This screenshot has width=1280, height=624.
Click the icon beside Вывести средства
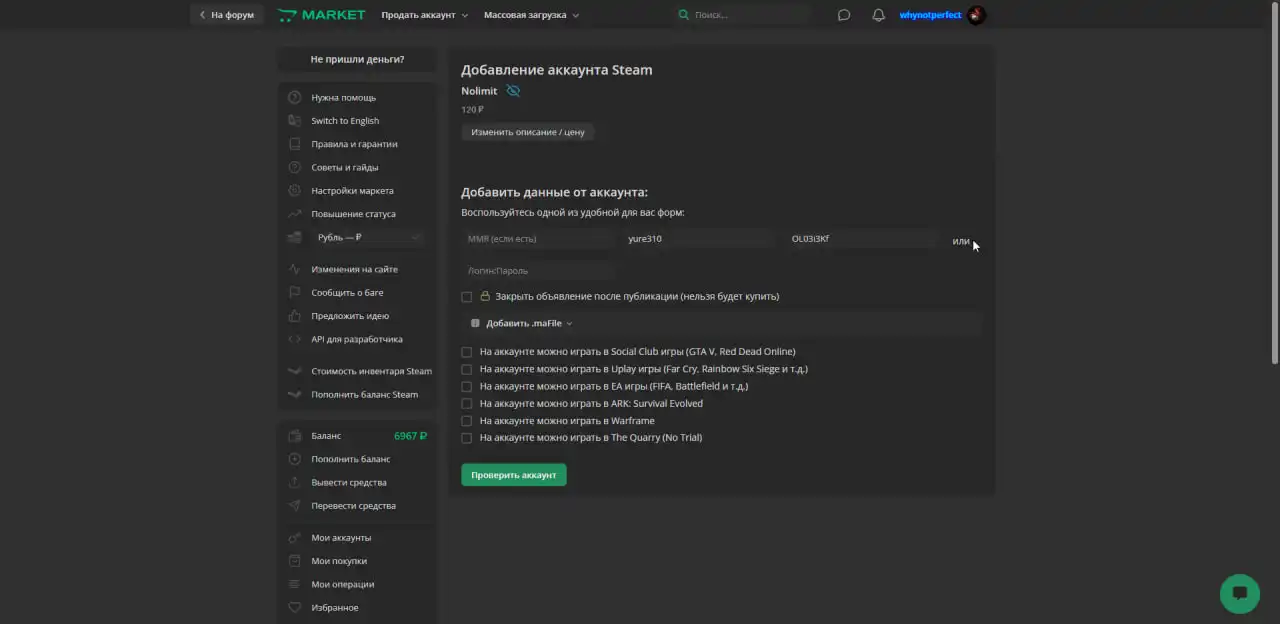(x=294, y=482)
